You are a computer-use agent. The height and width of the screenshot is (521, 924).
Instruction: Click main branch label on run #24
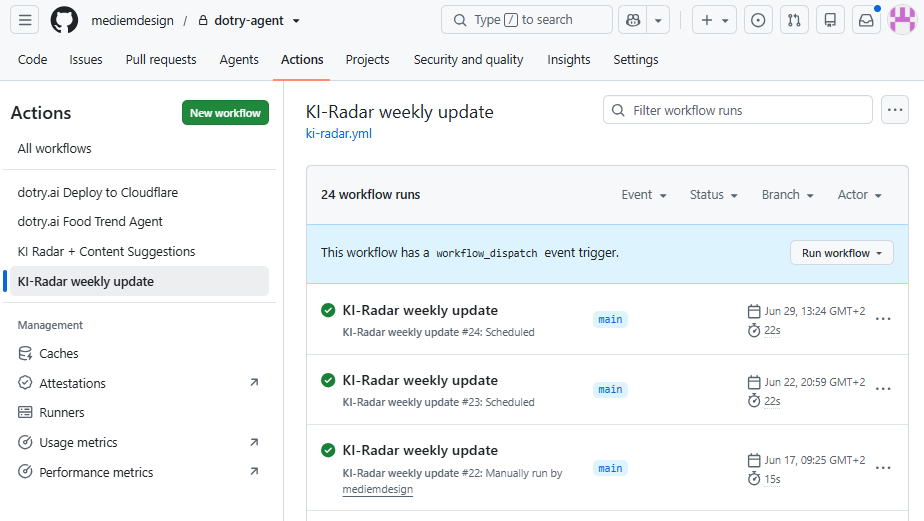click(610, 319)
